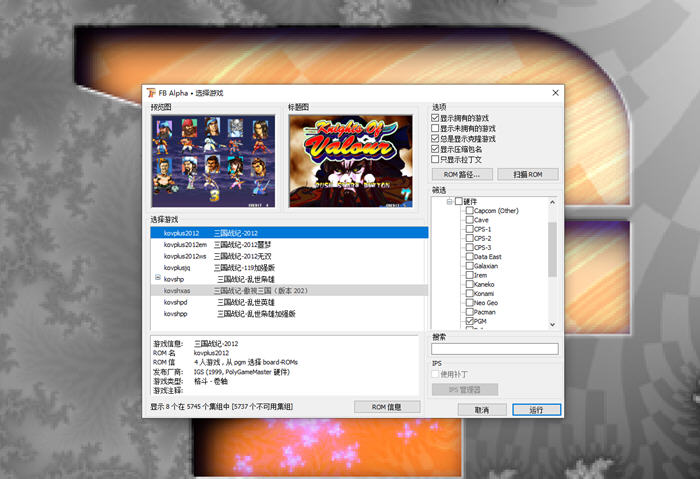700x479 pixels.
Task: Click the 运行 run button
Action: tap(536, 409)
